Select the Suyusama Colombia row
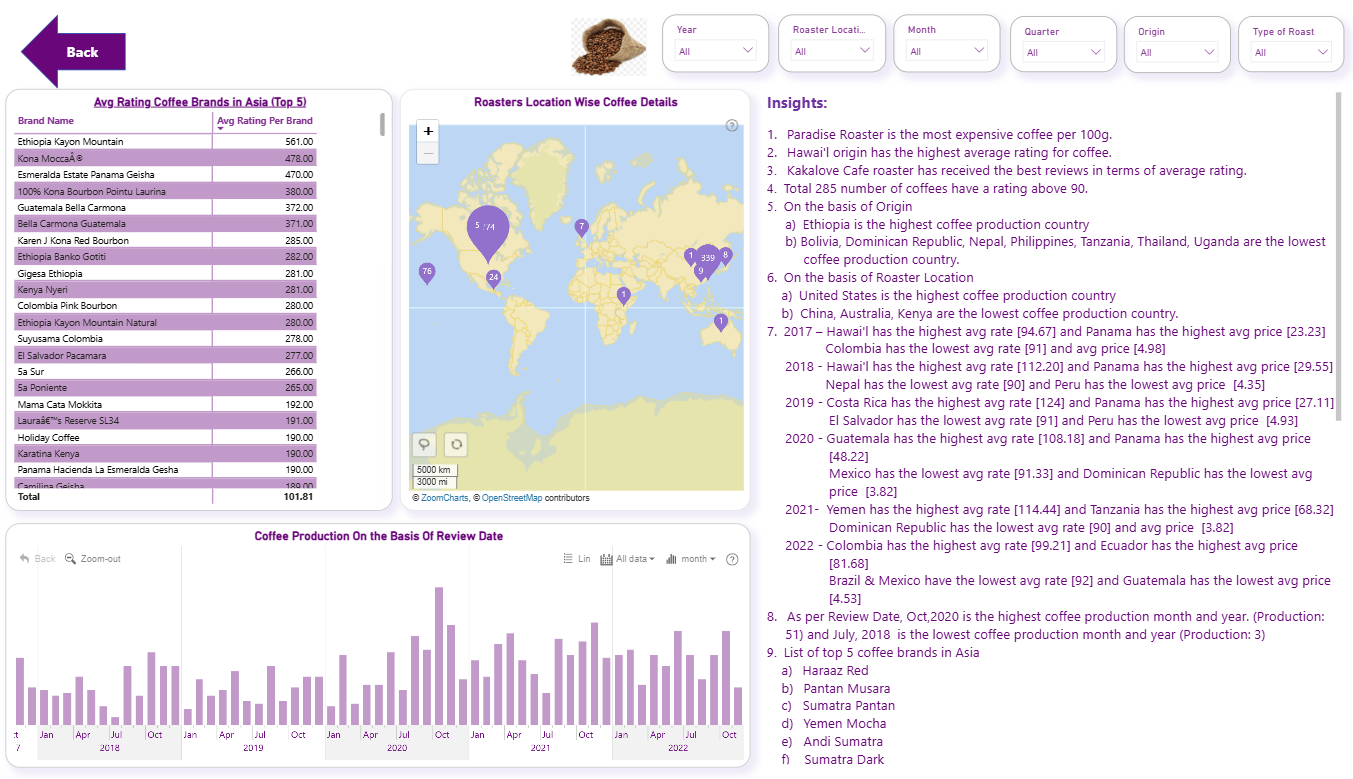The width and height of the screenshot is (1353, 779). coord(166,339)
